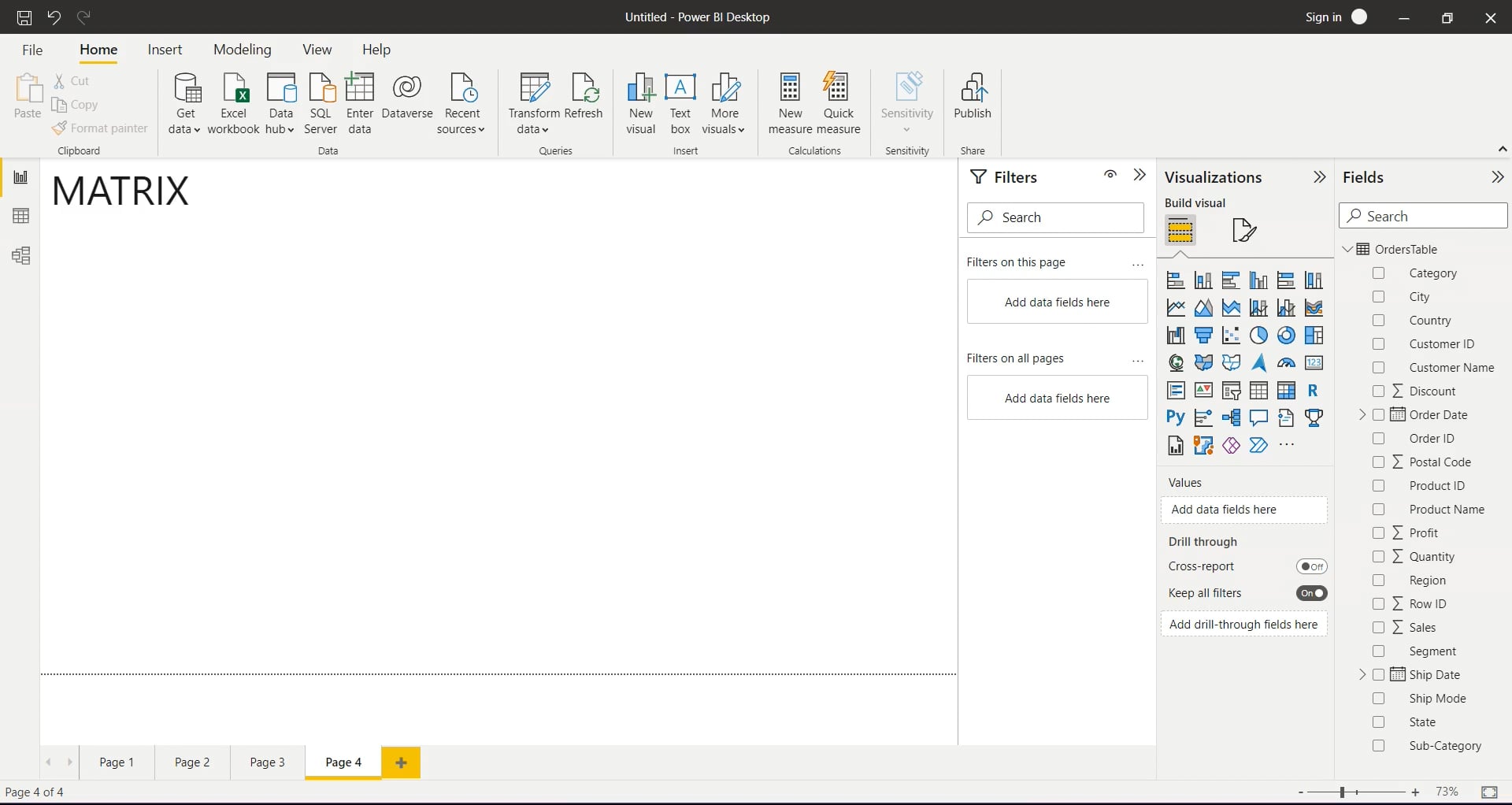Click the Format visual paintbrush icon
Viewport: 1512px width, 805px height.
point(1244,231)
